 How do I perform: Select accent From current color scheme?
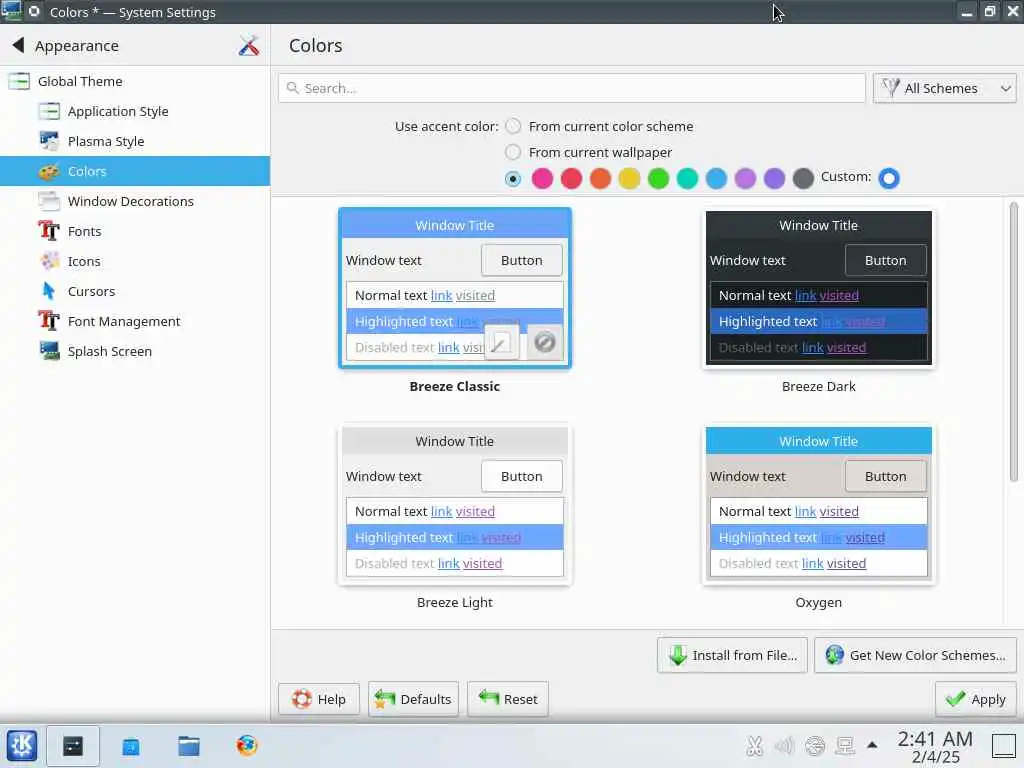513,126
